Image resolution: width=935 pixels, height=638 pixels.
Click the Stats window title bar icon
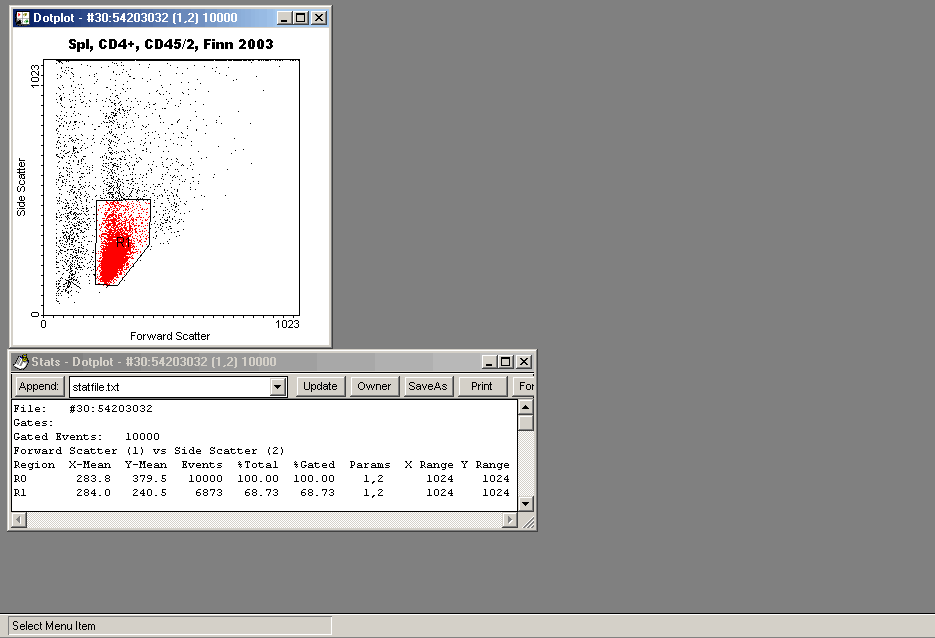[20, 362]
